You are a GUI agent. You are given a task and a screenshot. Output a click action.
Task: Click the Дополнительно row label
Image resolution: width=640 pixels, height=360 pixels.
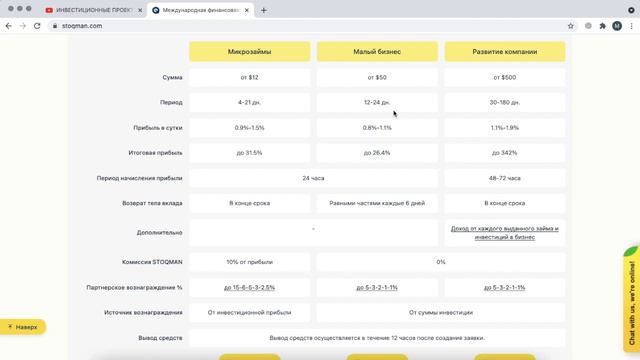[x=159, y=233]
